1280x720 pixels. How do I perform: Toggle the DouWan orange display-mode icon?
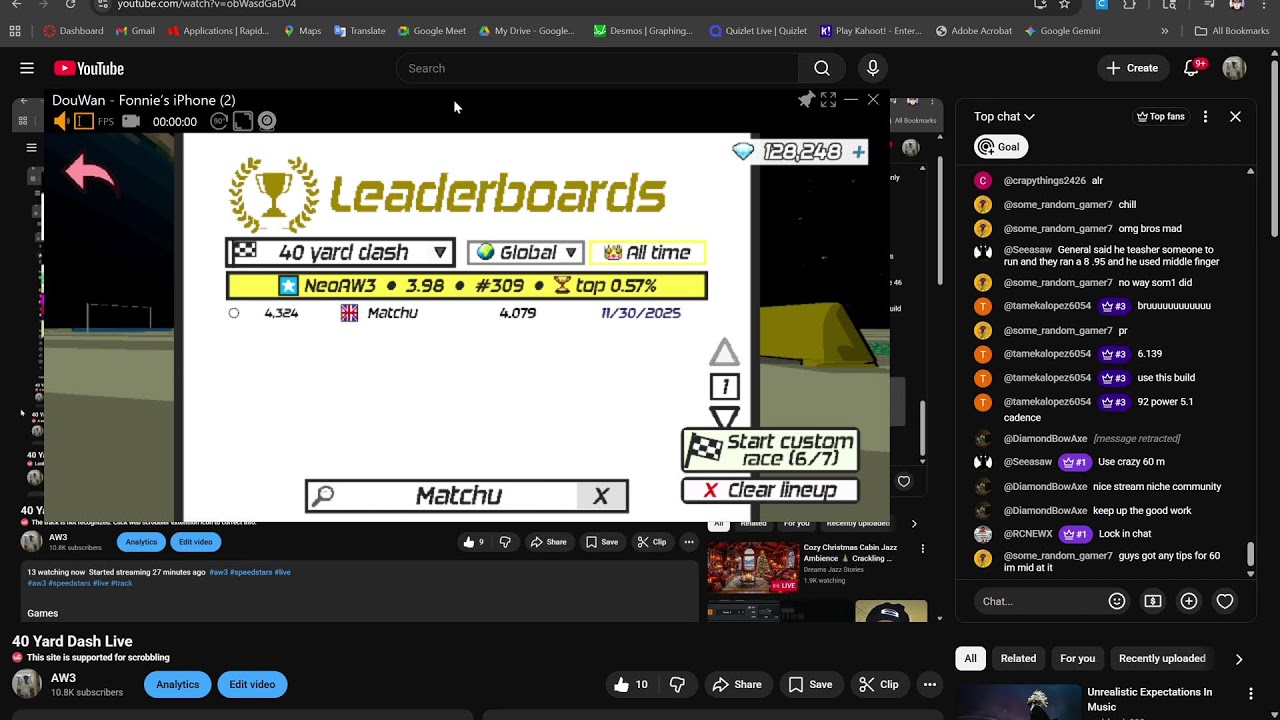(x=84, y=121)
